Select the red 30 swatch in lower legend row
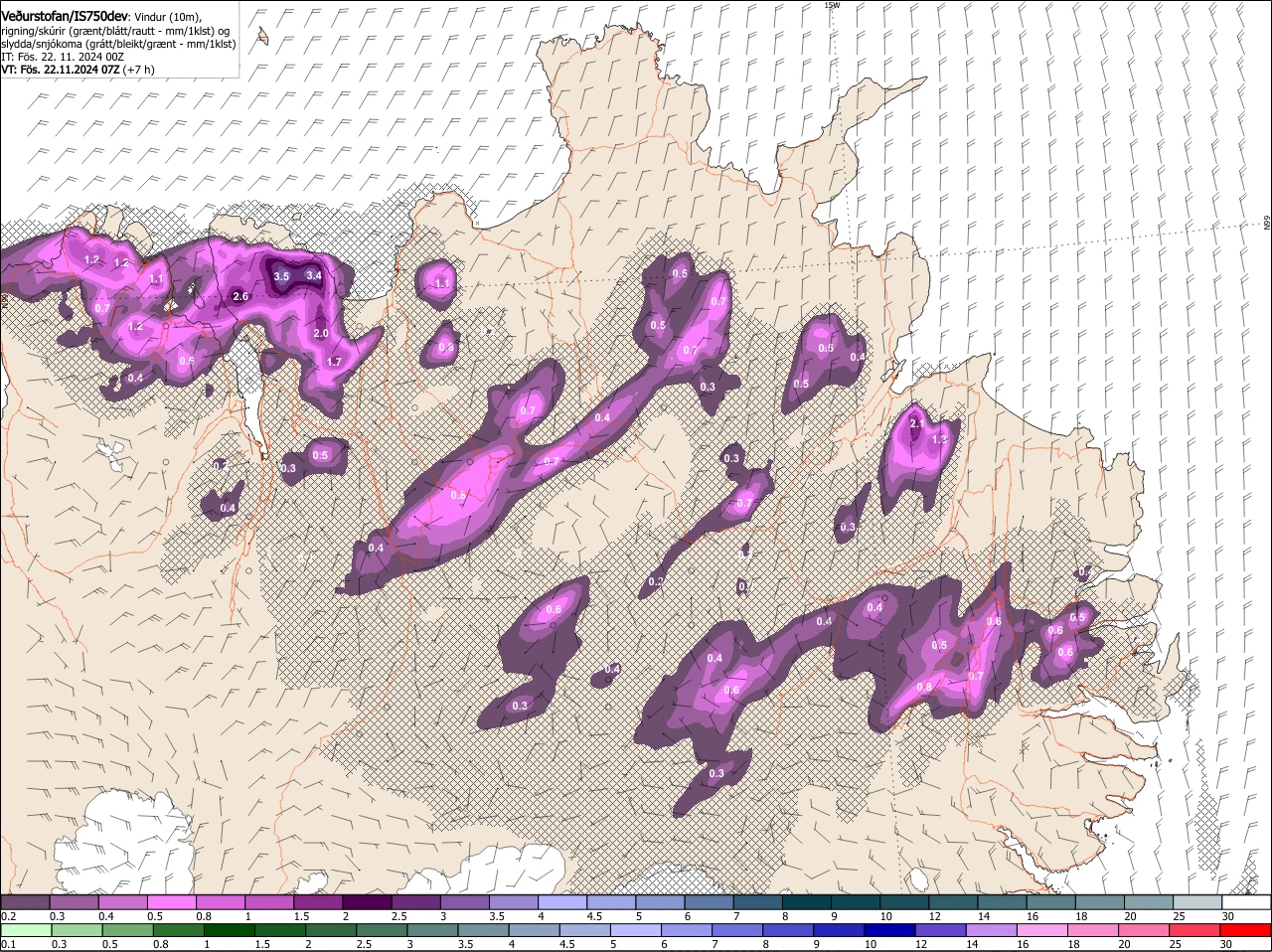 tap(1243, 930)
